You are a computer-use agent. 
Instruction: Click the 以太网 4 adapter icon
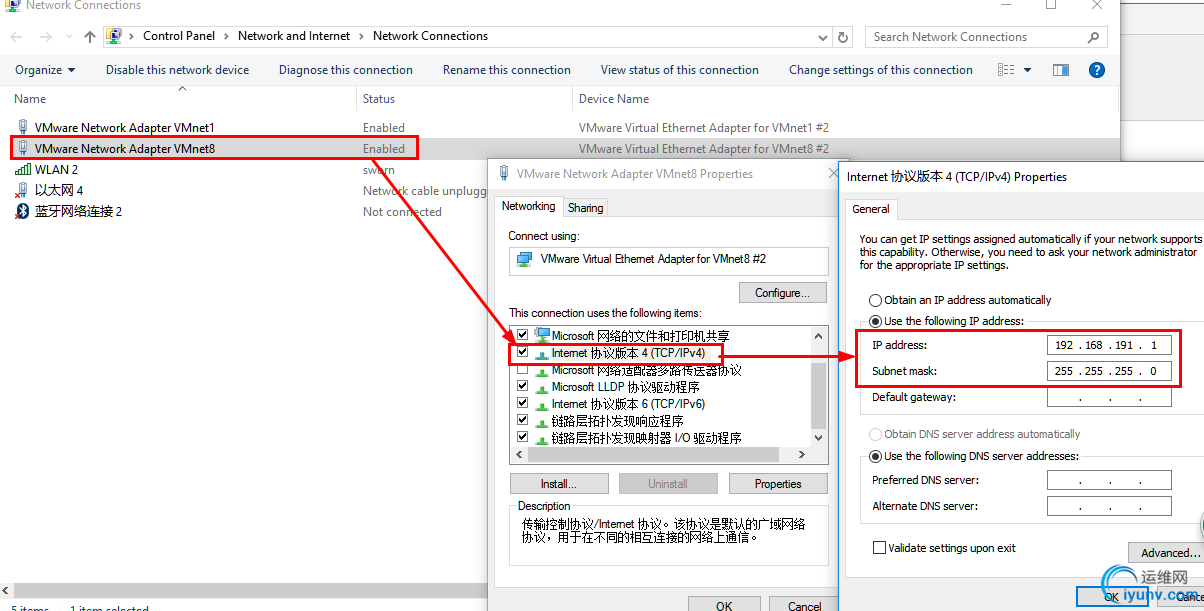click(23, 190)
